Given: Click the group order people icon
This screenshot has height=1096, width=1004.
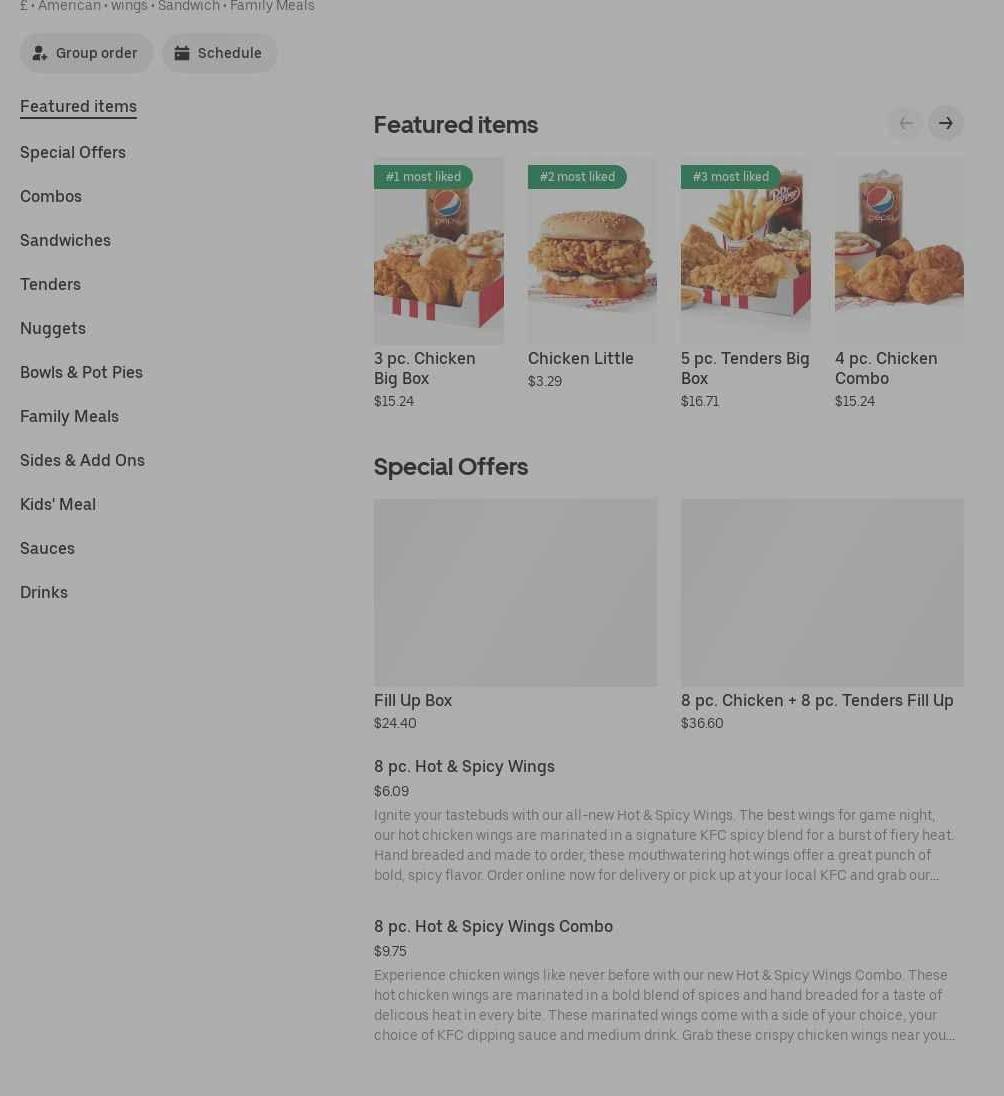Looking at the screenshot, I should (40, 53).
